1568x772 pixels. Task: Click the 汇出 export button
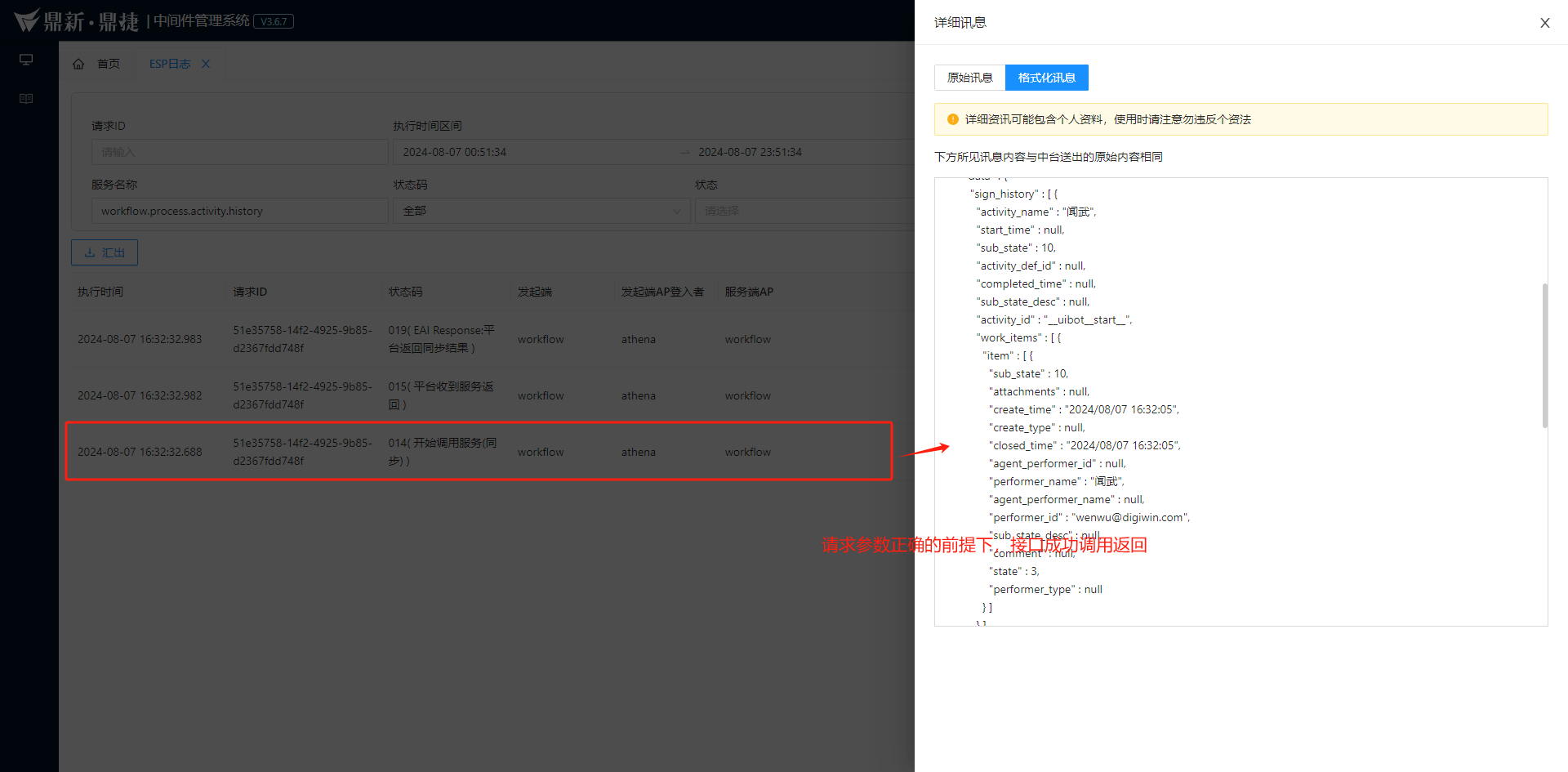click(105, 252)
